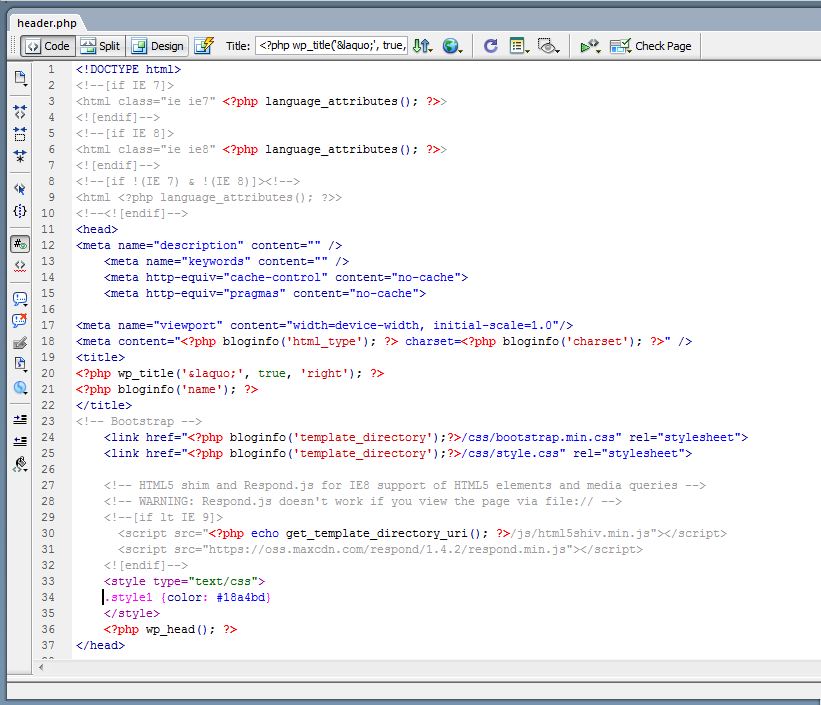Switch to Code view

(x=48, y=46)
